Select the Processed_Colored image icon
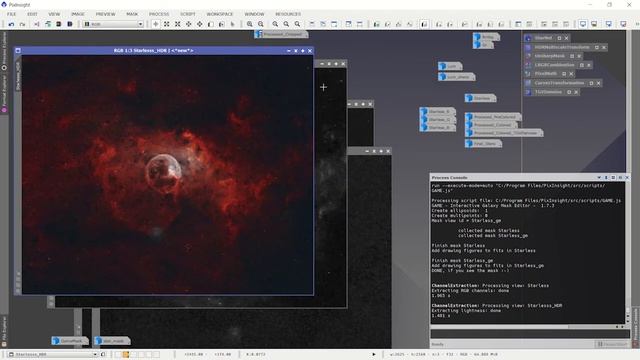The width and height of the screenshot is (640, 360). coord(491,124)
